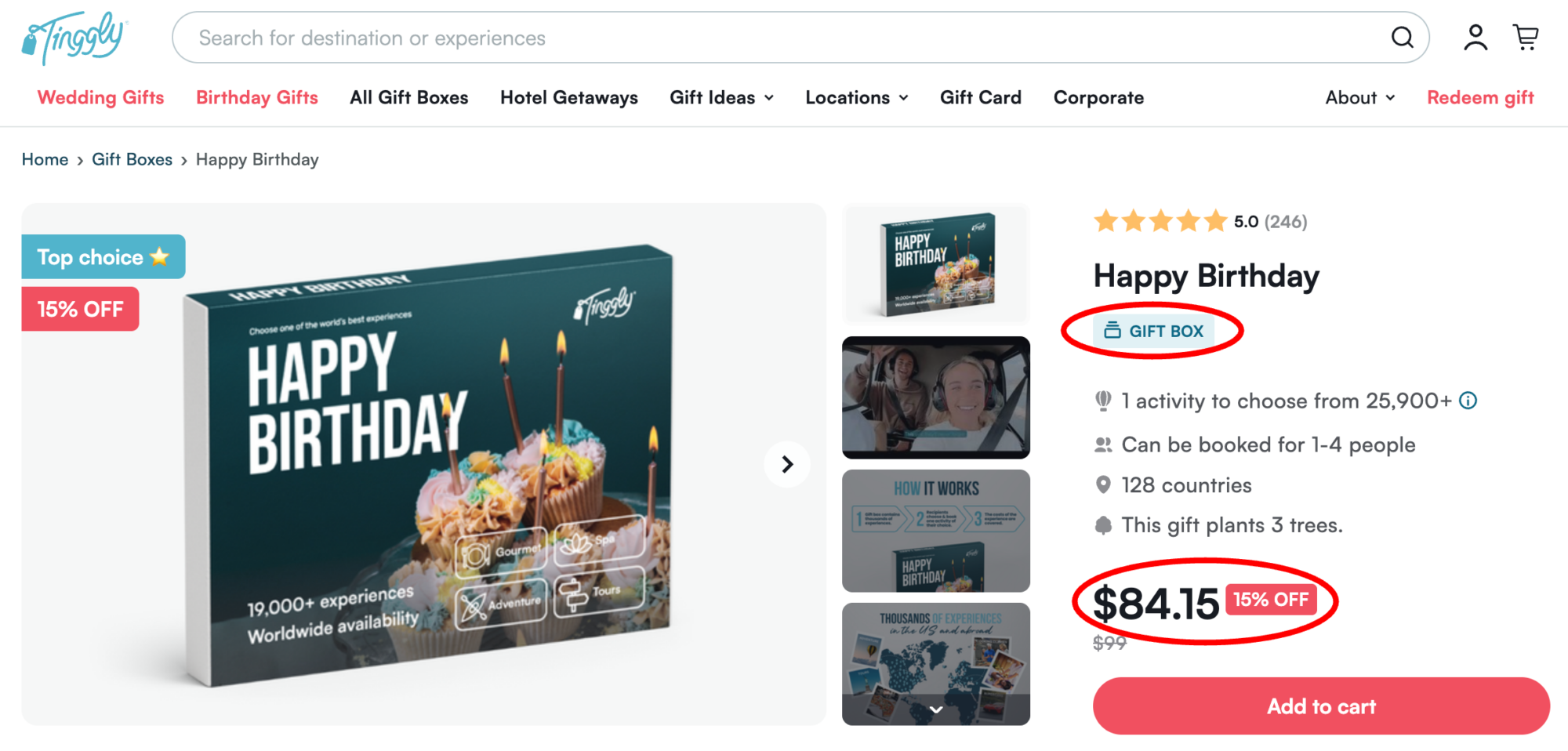Click the search magnifier icon

[x=1403, y=37]
